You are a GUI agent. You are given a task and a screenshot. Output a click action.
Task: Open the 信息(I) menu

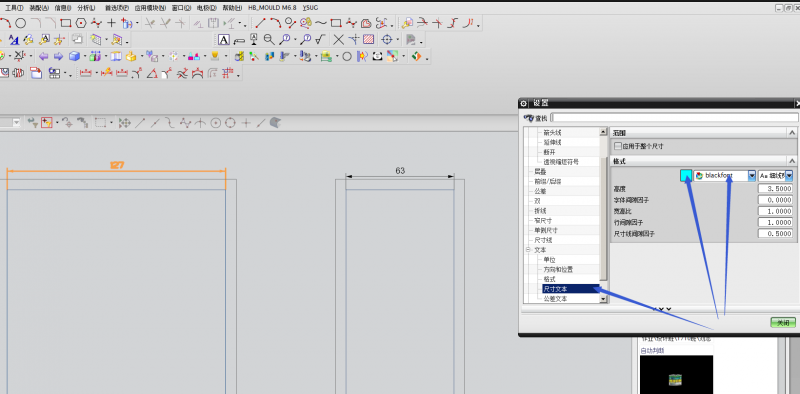(x=63, y=8)
